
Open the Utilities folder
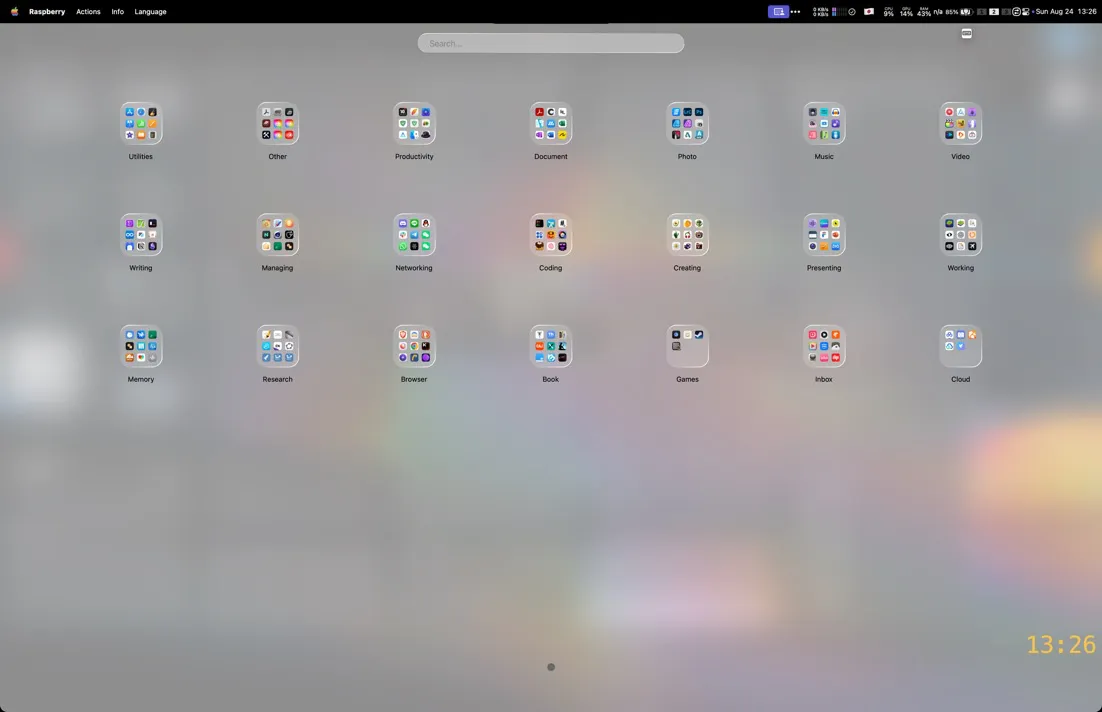(141, 124)
